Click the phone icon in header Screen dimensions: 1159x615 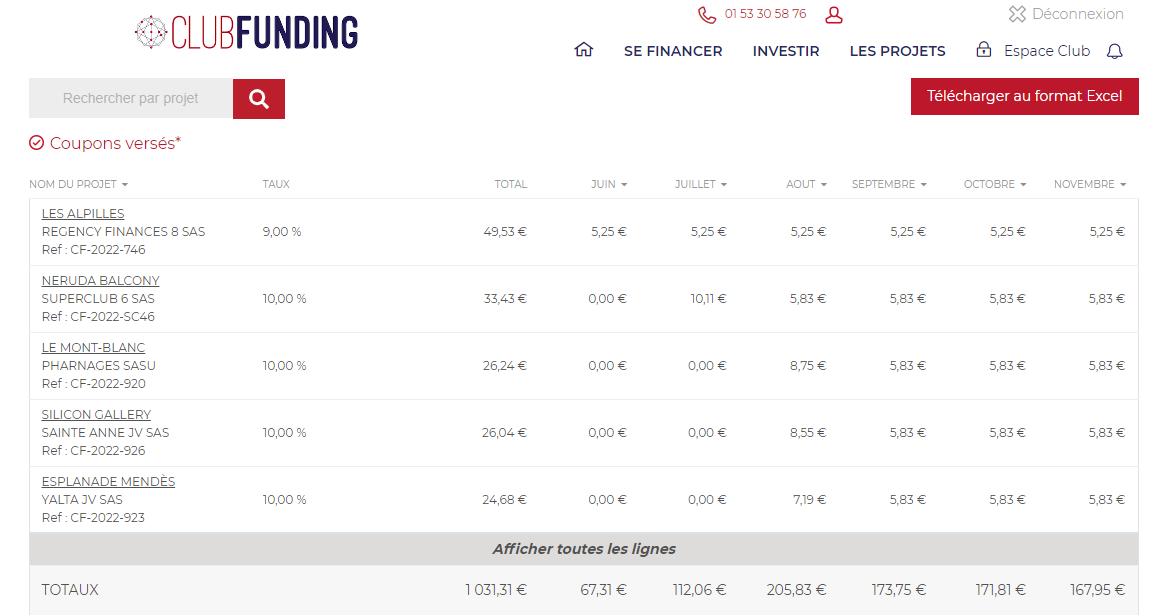707,15
